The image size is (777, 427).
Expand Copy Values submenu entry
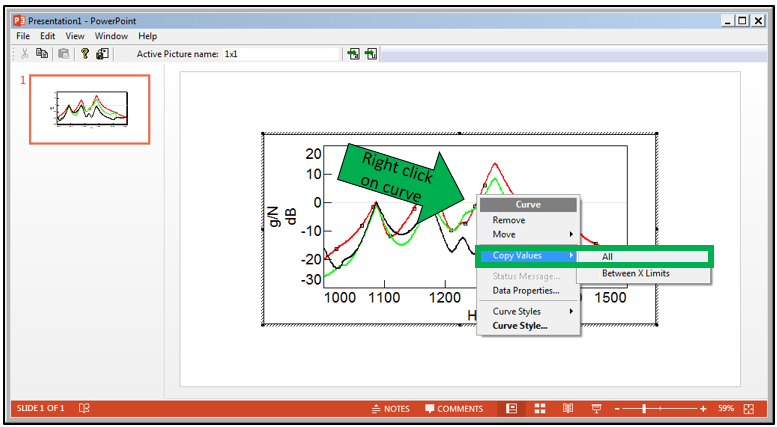click(528, 256)
